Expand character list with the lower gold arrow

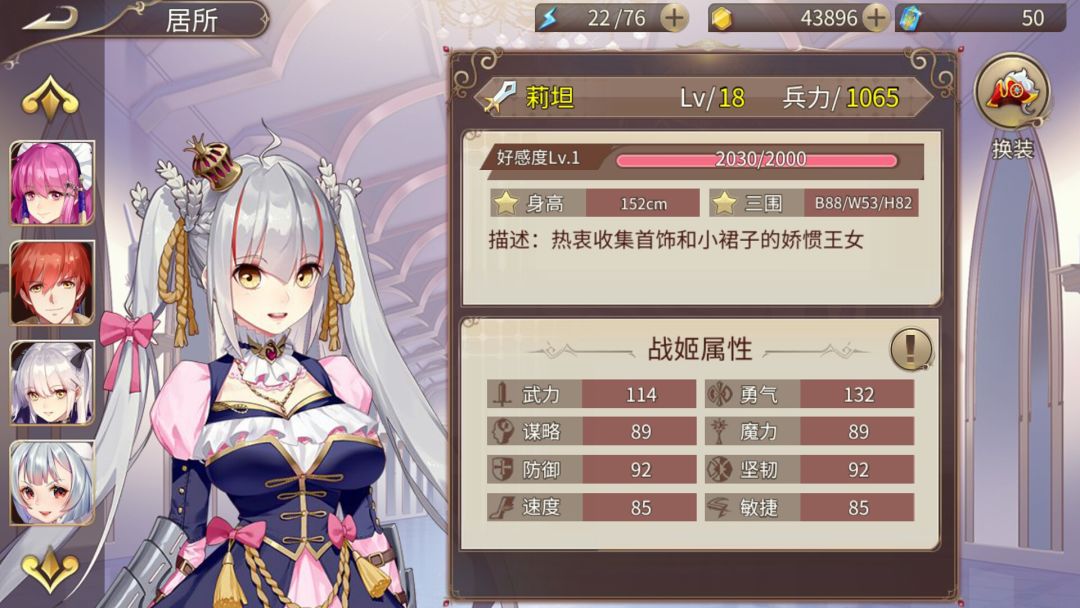(x=50, y=569)
